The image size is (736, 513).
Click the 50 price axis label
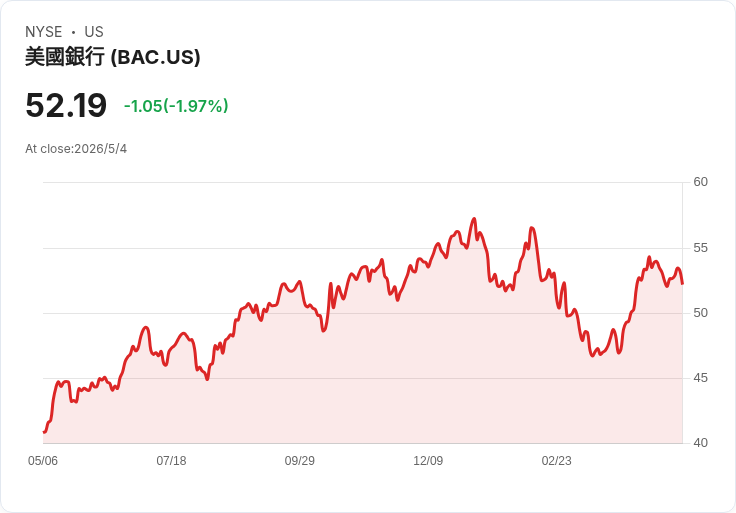700,313
